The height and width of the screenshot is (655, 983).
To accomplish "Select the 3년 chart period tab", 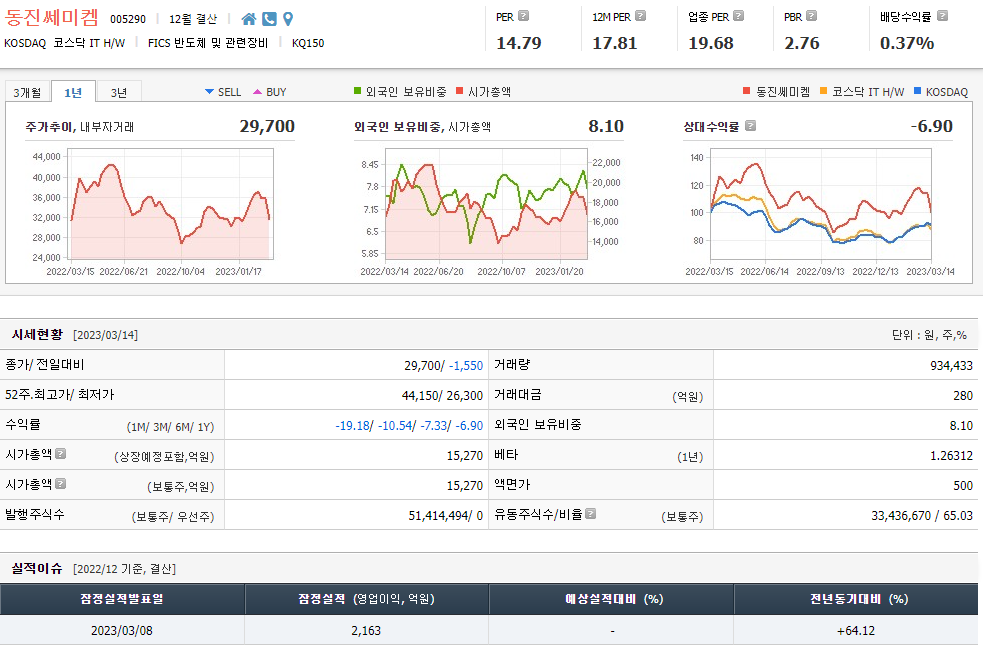I will pyautogui.click(x=118, y=92).
